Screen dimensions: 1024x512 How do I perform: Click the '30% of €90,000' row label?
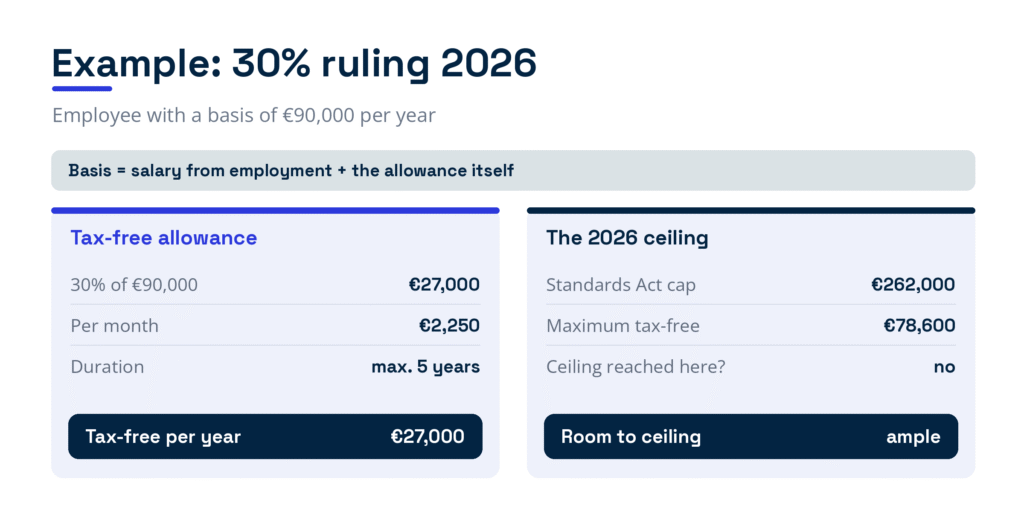point(134,285)
